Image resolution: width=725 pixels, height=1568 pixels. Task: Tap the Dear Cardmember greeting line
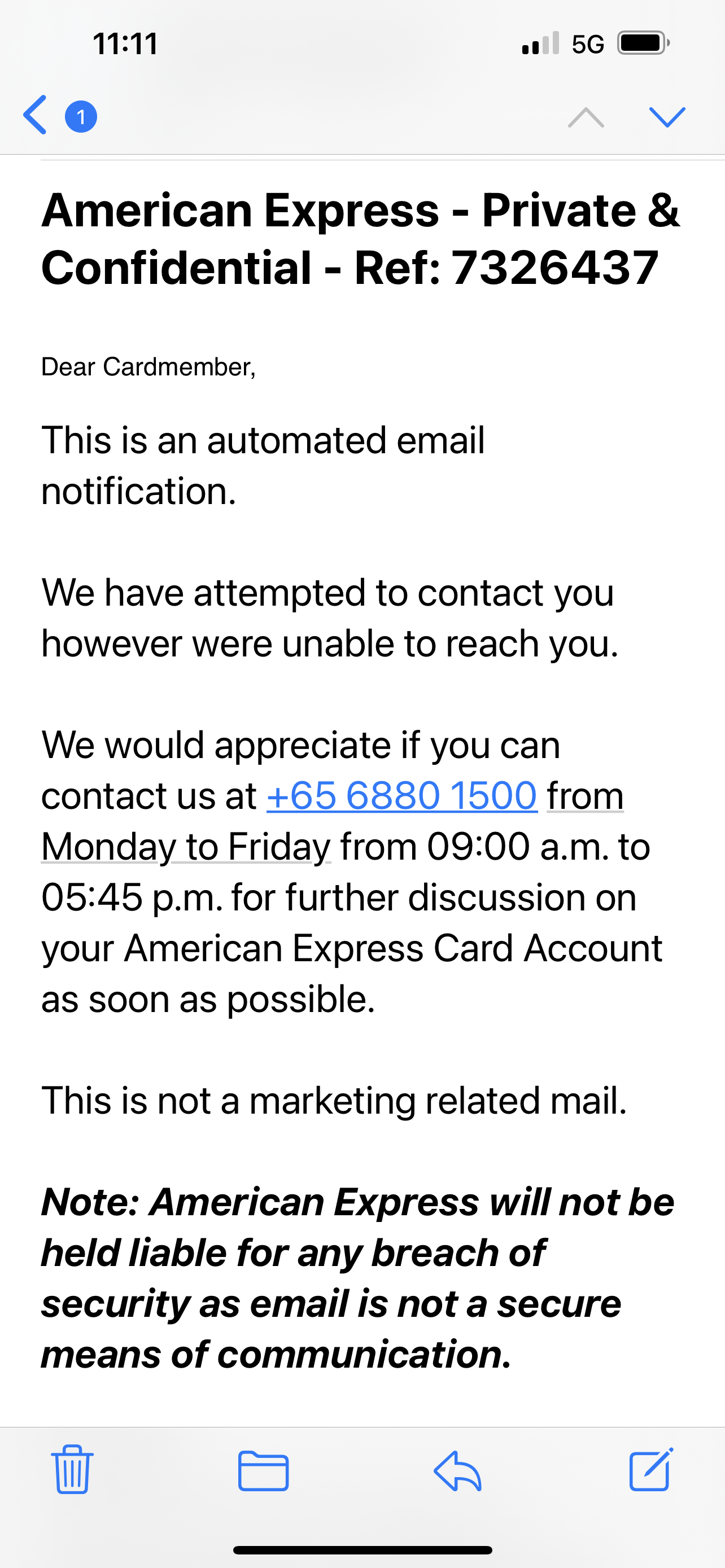(149, 367)
